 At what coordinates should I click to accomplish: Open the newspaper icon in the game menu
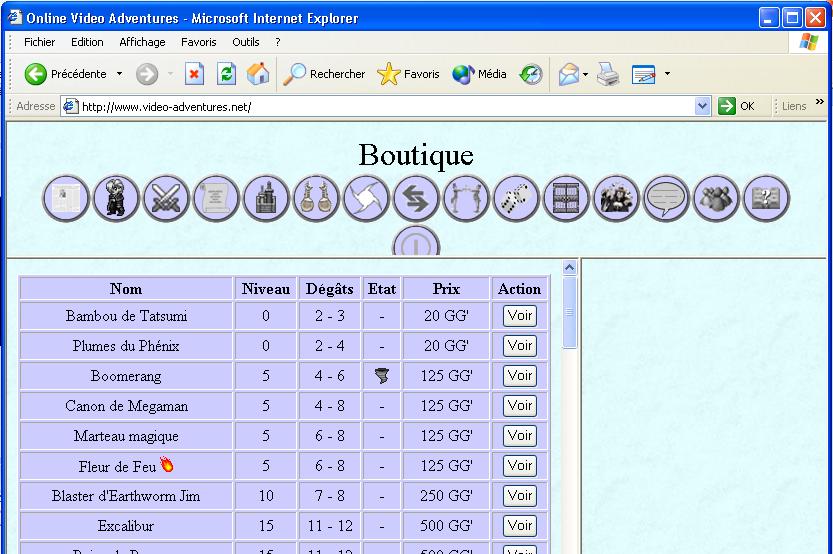tap(66, 199)
